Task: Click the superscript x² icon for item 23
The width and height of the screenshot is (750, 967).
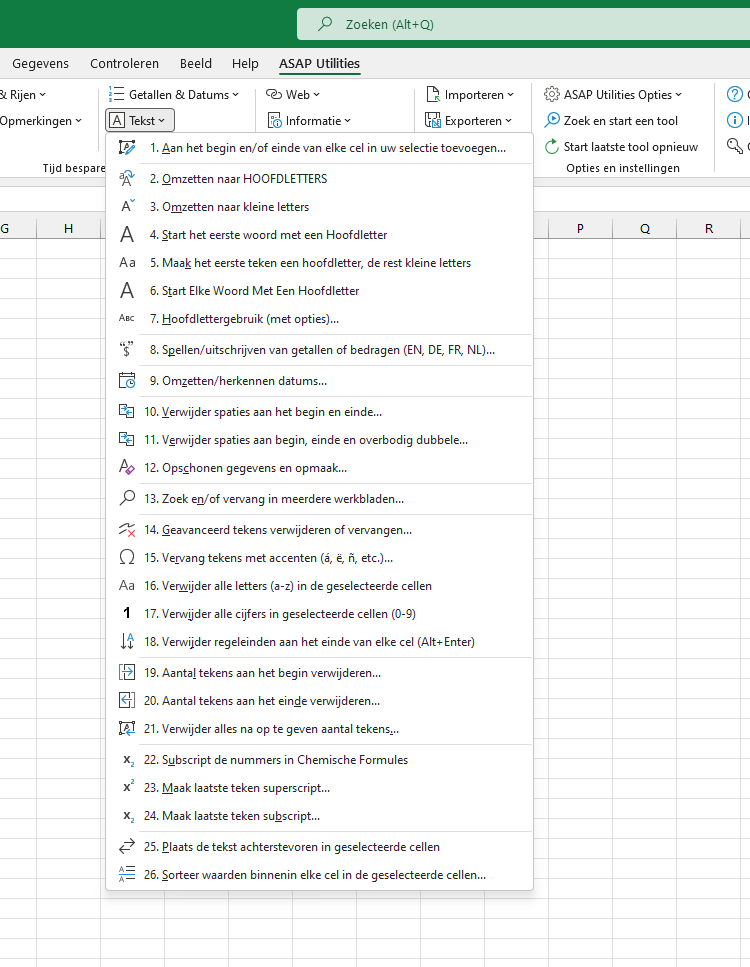Action: (128, 787)
